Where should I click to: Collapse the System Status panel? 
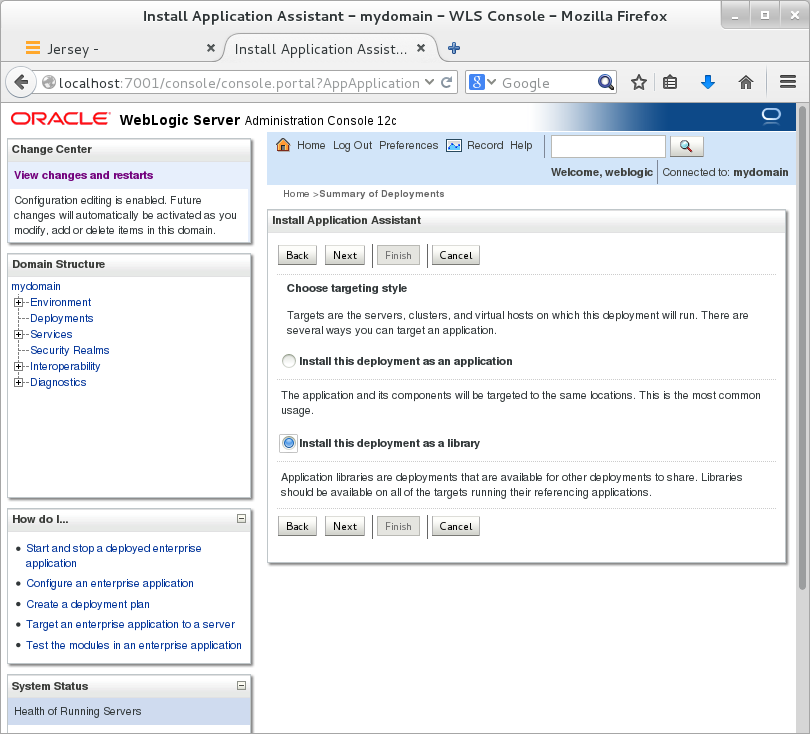coord(241,685)
